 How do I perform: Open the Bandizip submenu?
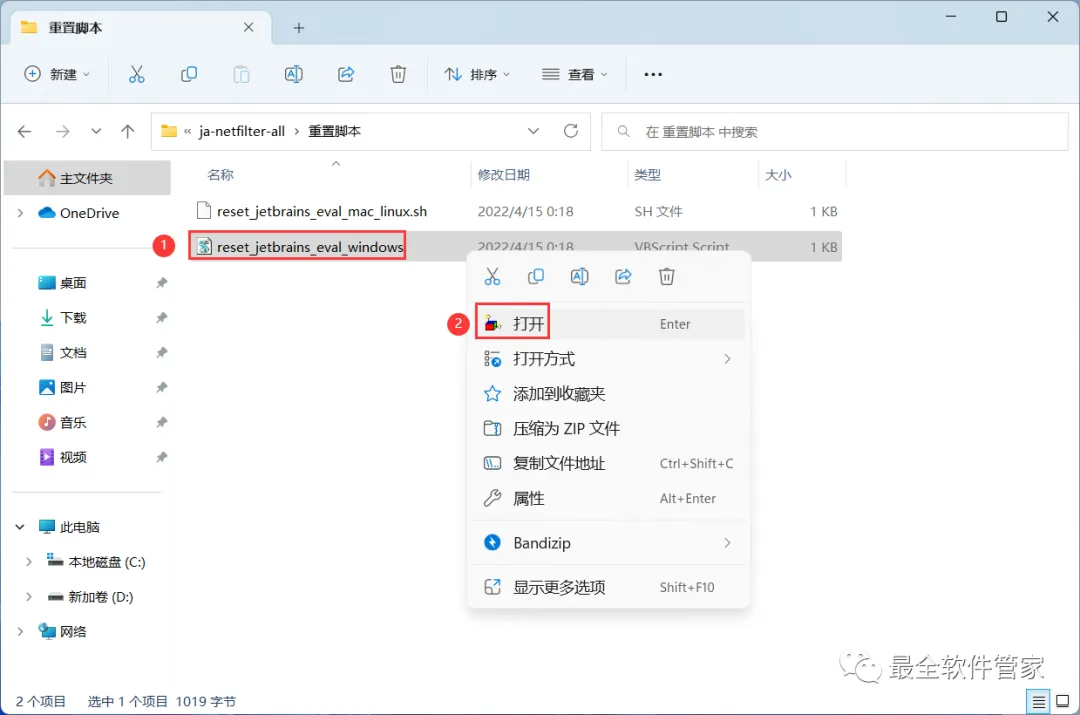[x=610, y=543]
